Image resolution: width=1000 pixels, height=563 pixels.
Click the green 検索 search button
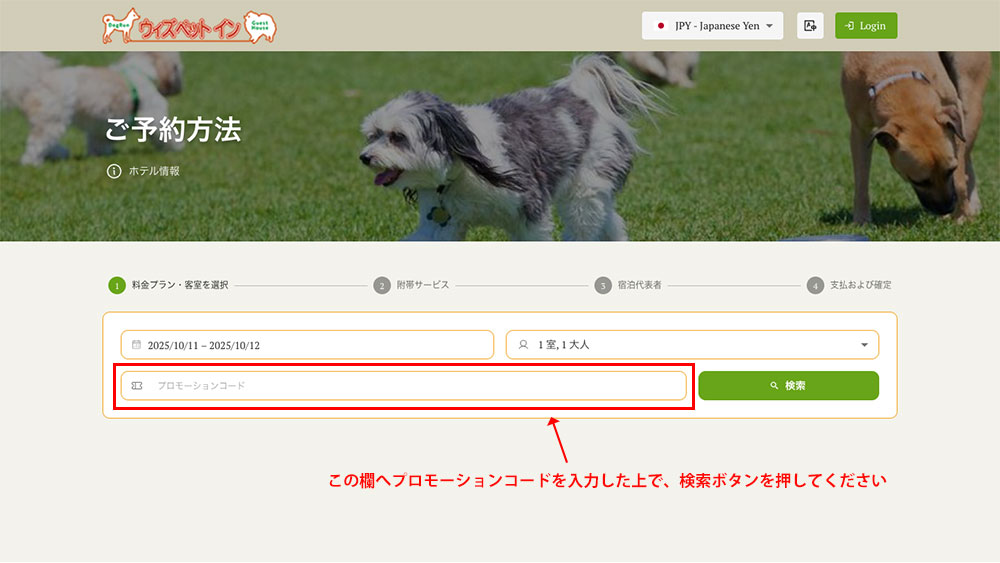pos(788,386)
